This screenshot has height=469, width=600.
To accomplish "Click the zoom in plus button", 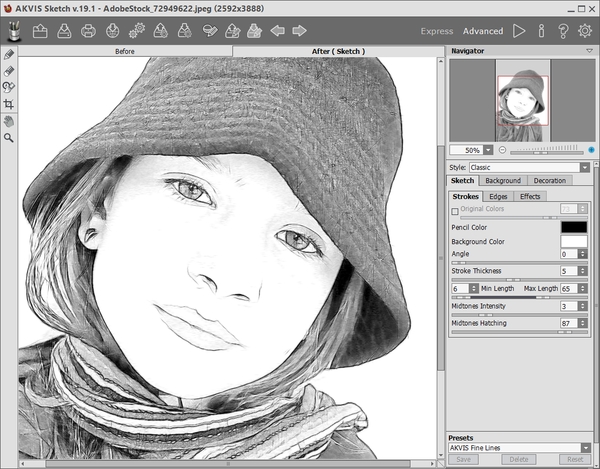I will 592,150.
